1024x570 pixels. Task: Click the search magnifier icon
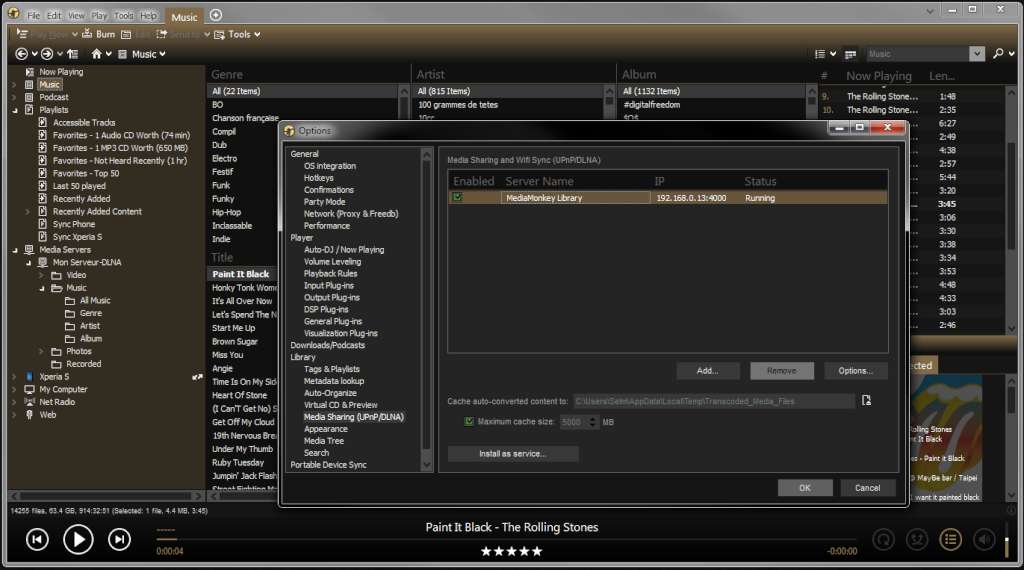(x=998, y=54)
